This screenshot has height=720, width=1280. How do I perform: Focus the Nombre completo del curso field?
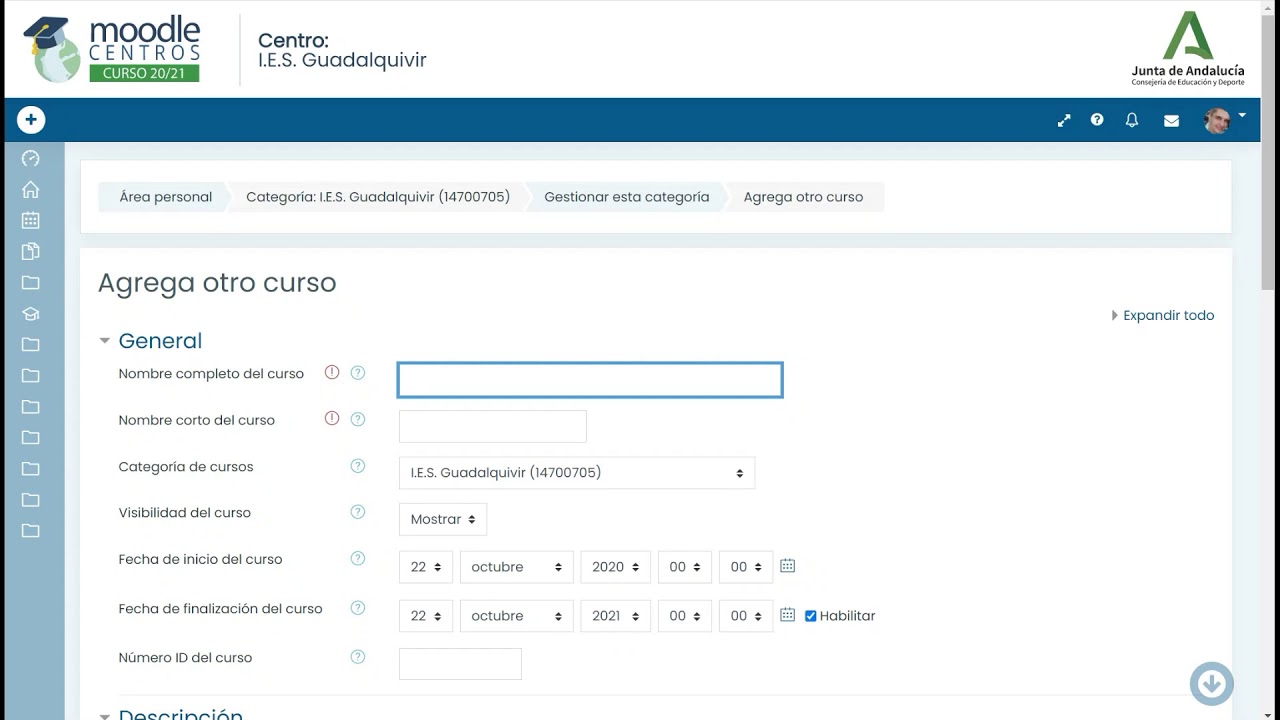click(590, 380)
